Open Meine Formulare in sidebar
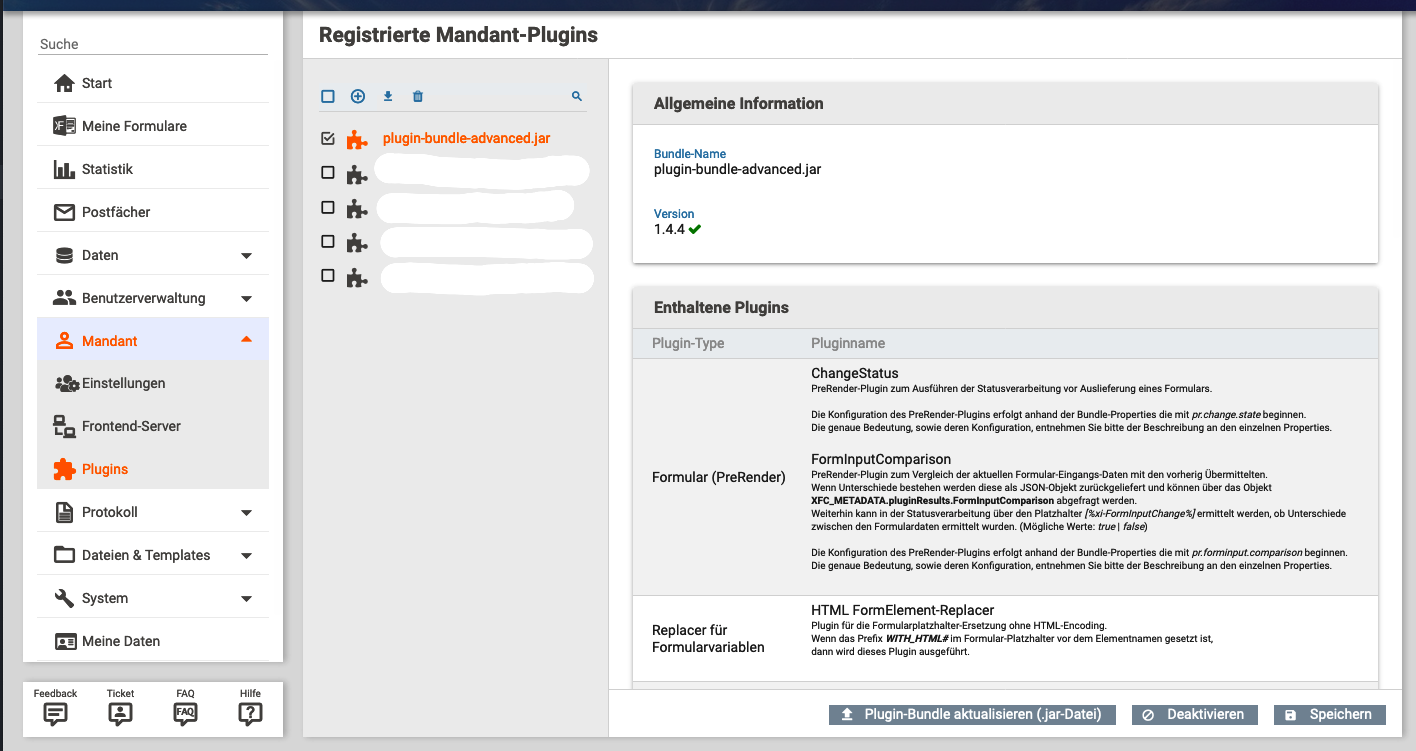Viewport: 1416px width, 751px height. coord(134,126)
